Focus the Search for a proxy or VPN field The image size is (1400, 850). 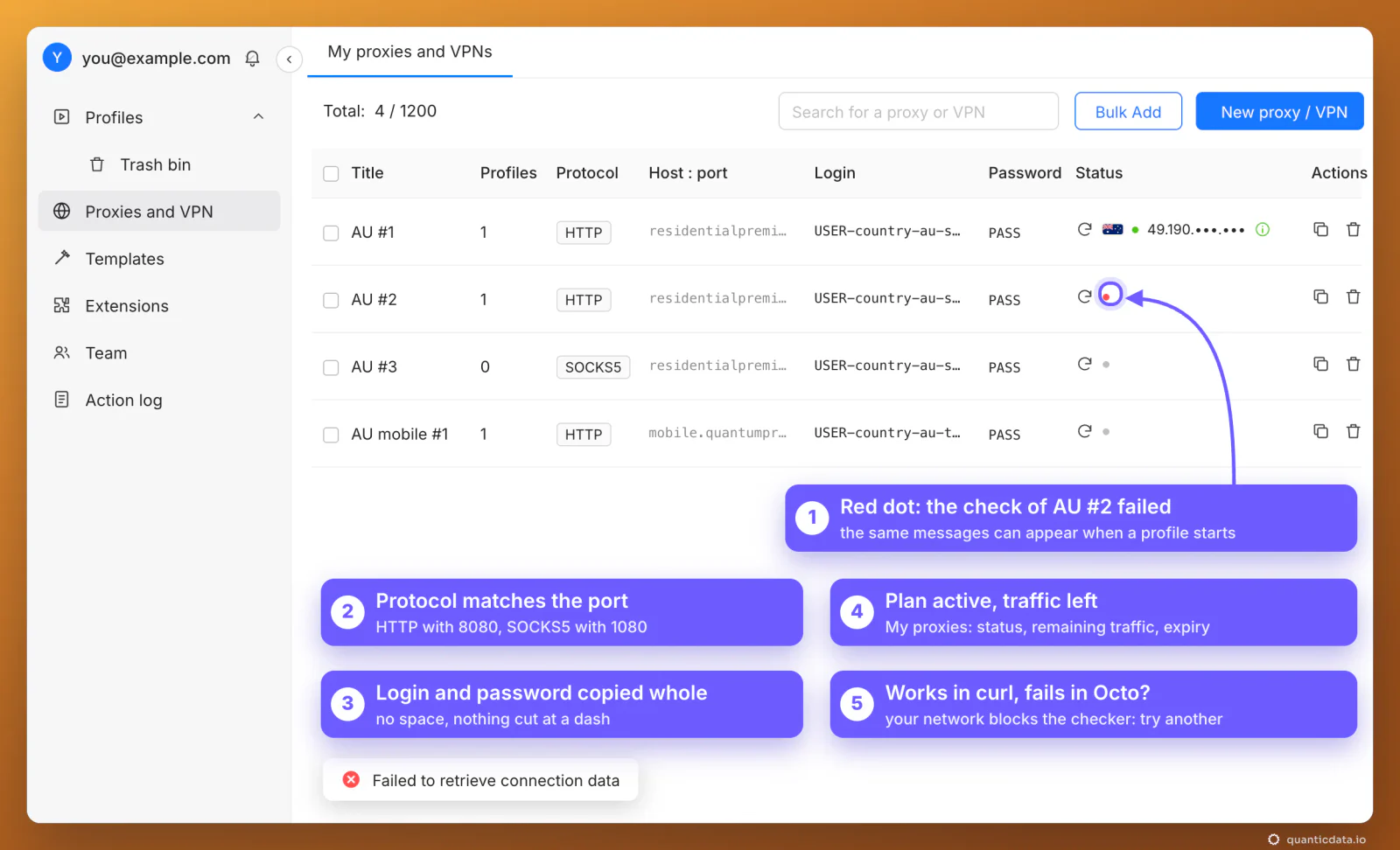(x=918, y=112)
